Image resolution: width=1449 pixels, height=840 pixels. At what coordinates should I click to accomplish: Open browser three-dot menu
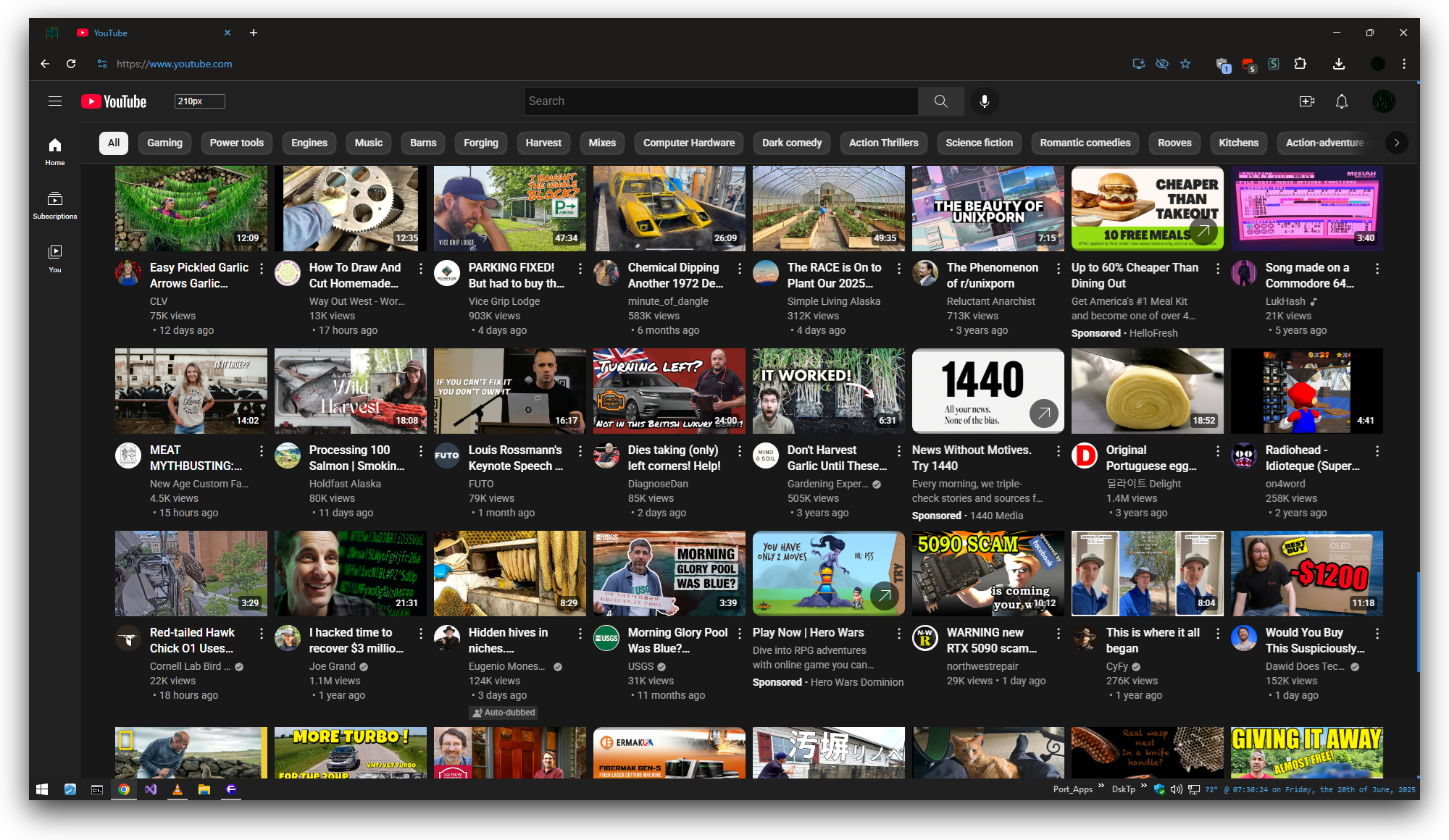click(x=1404, y=64)
